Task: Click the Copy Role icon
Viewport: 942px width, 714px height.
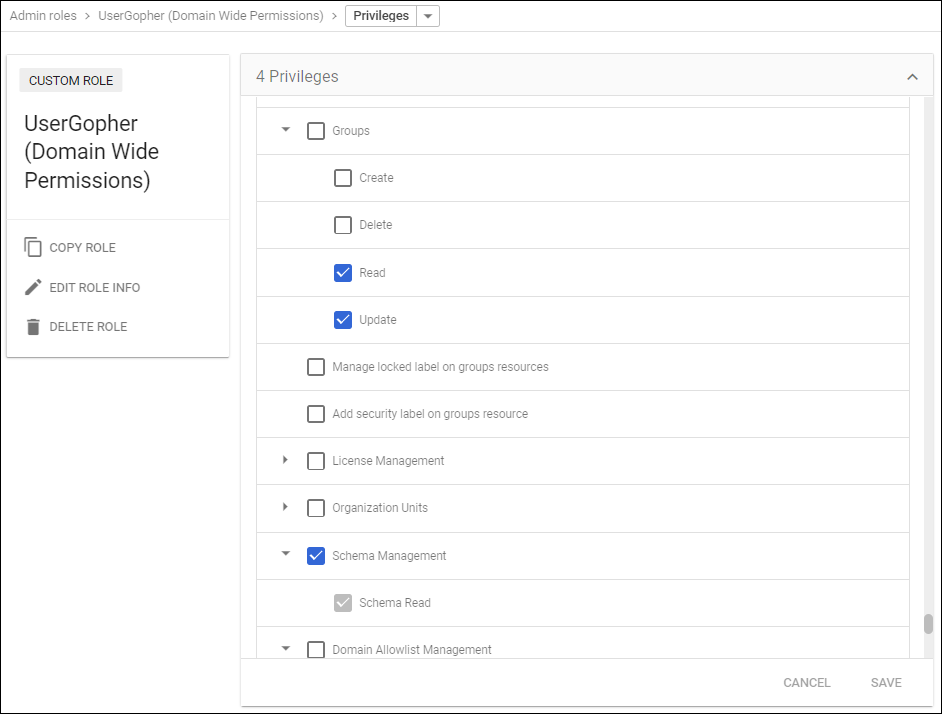Action: pos(33,247)
